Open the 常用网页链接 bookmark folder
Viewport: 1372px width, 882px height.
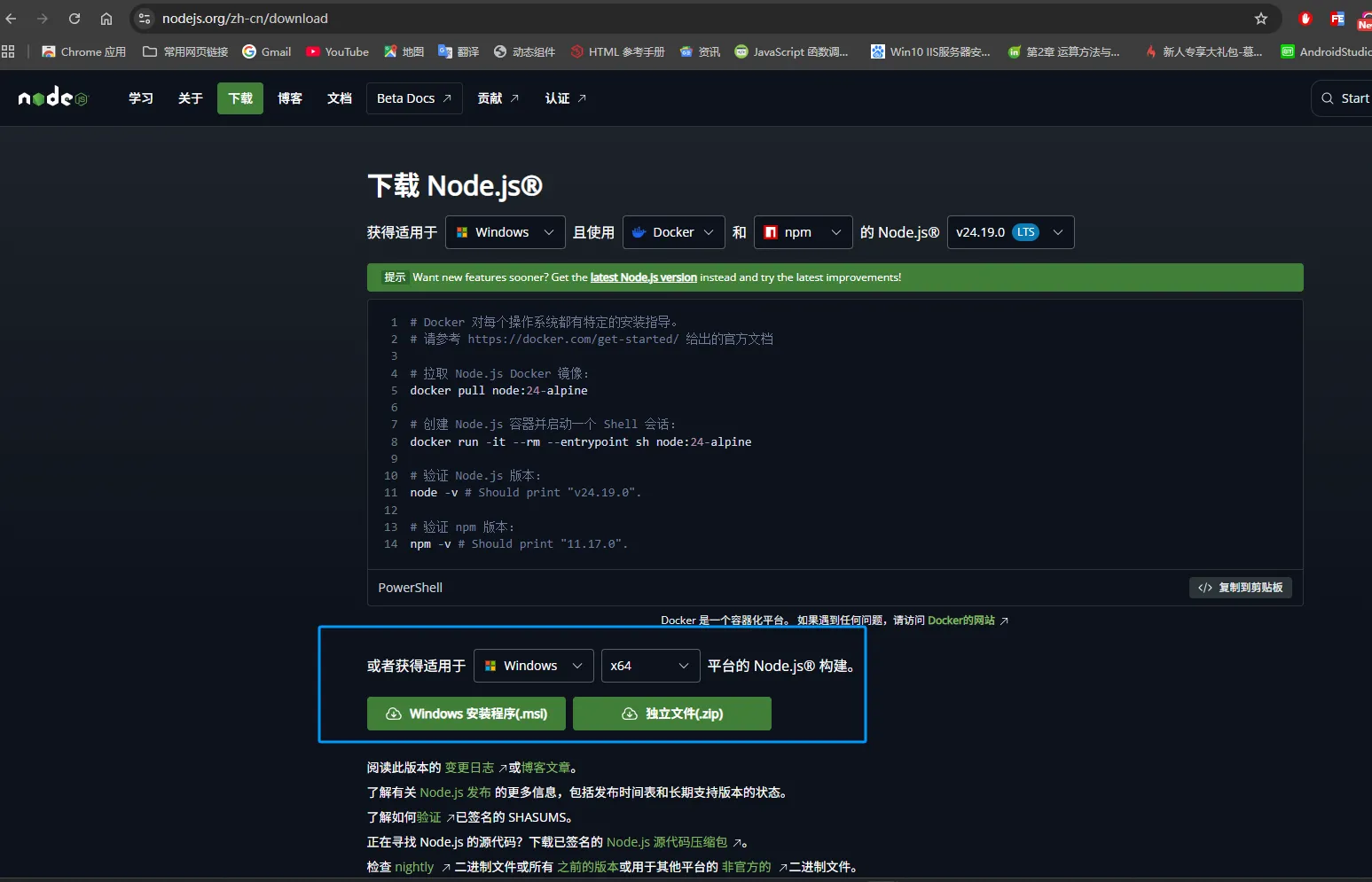click(185, 52)
